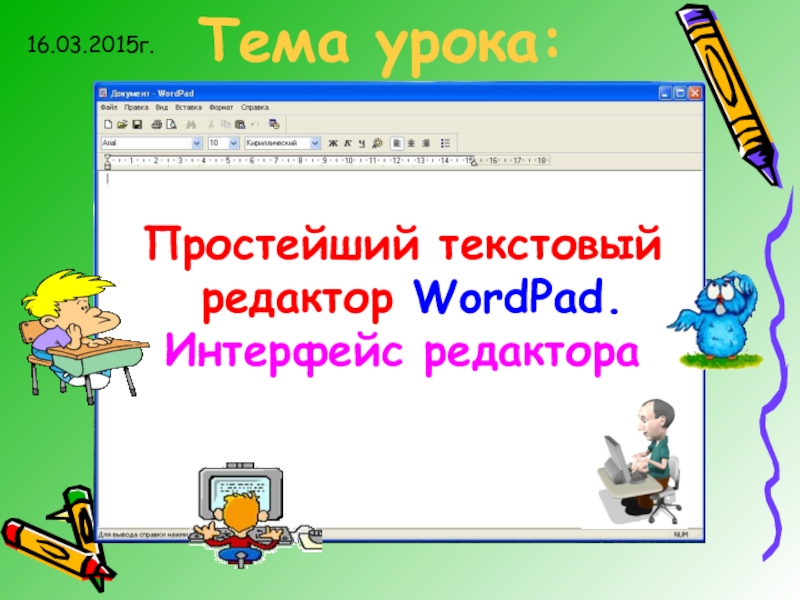Copy selection with Copy icon

click(226, 124)
